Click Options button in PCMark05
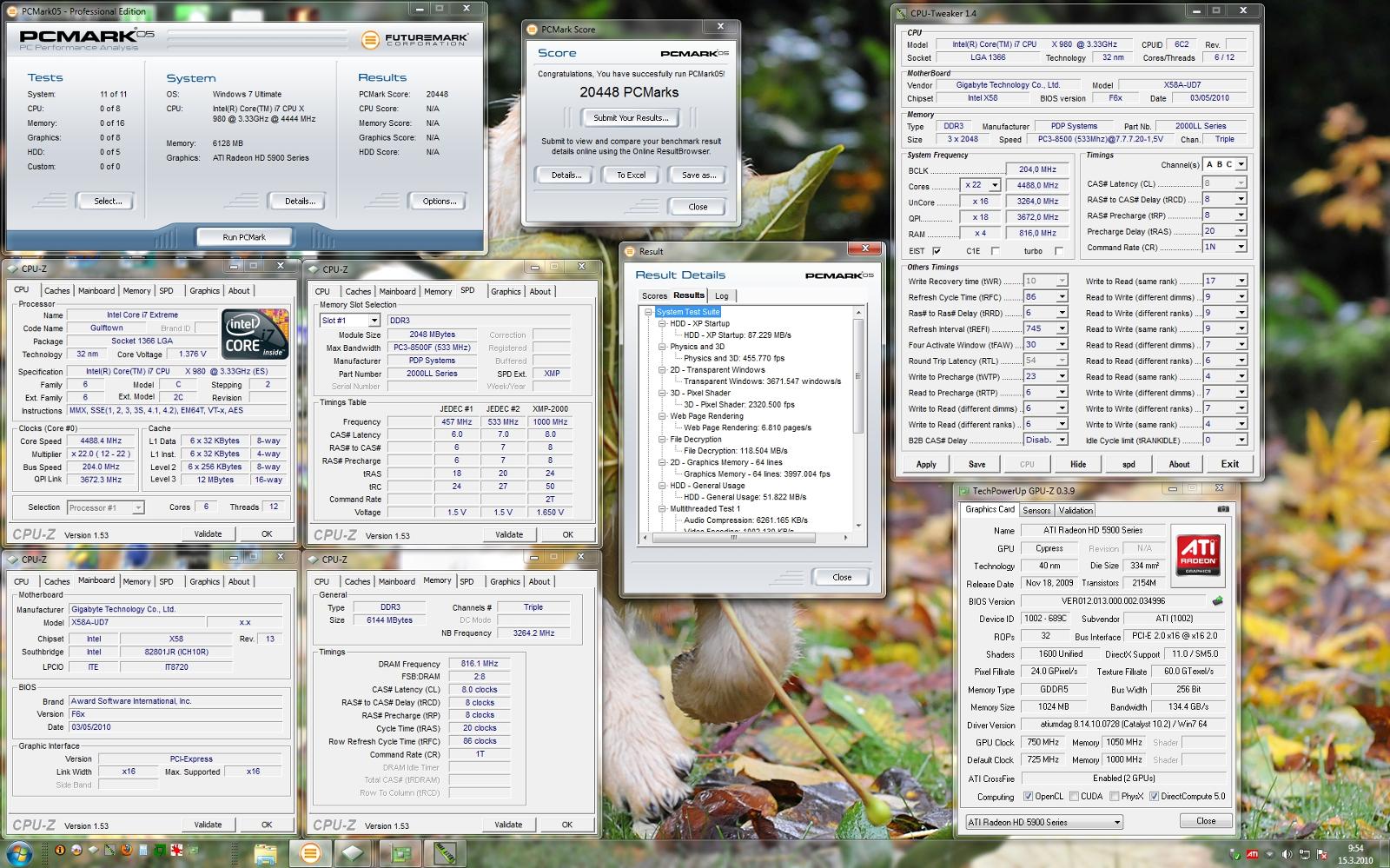The image size is (1390, 868). coord(440,202)
